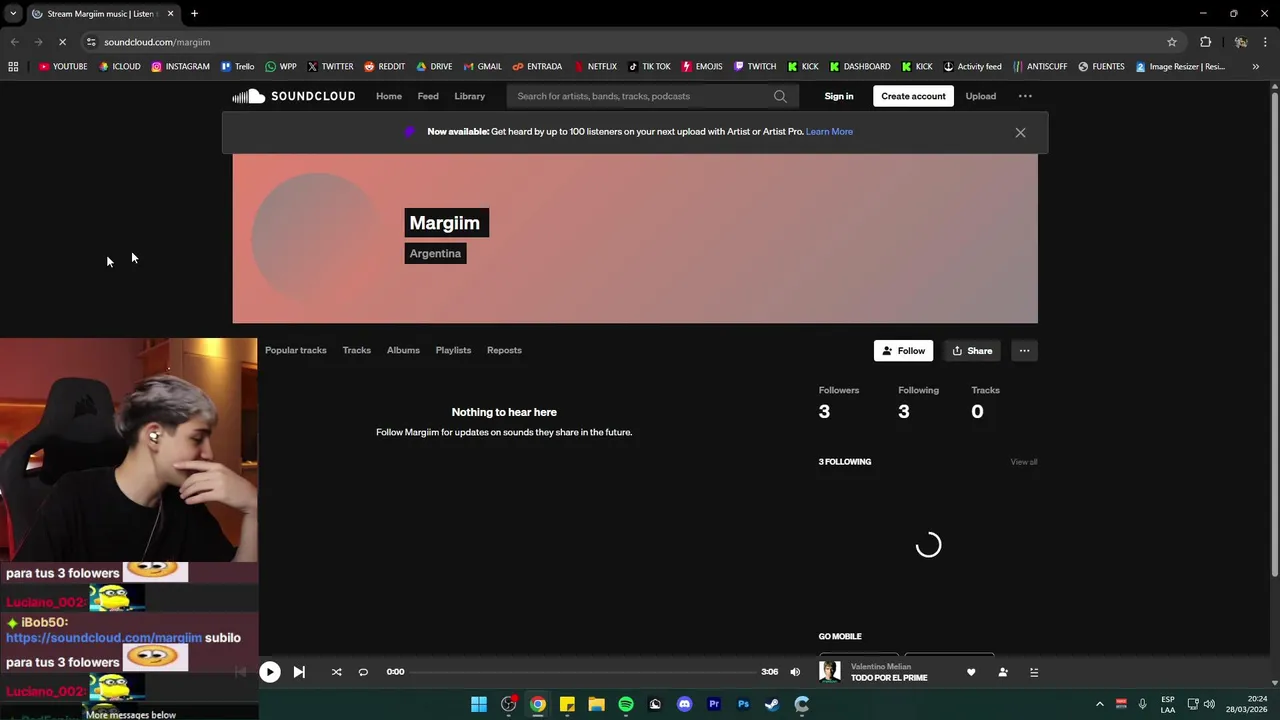Like the current playing track
The width and height of the screenshot is (1280, 720).
971,672
